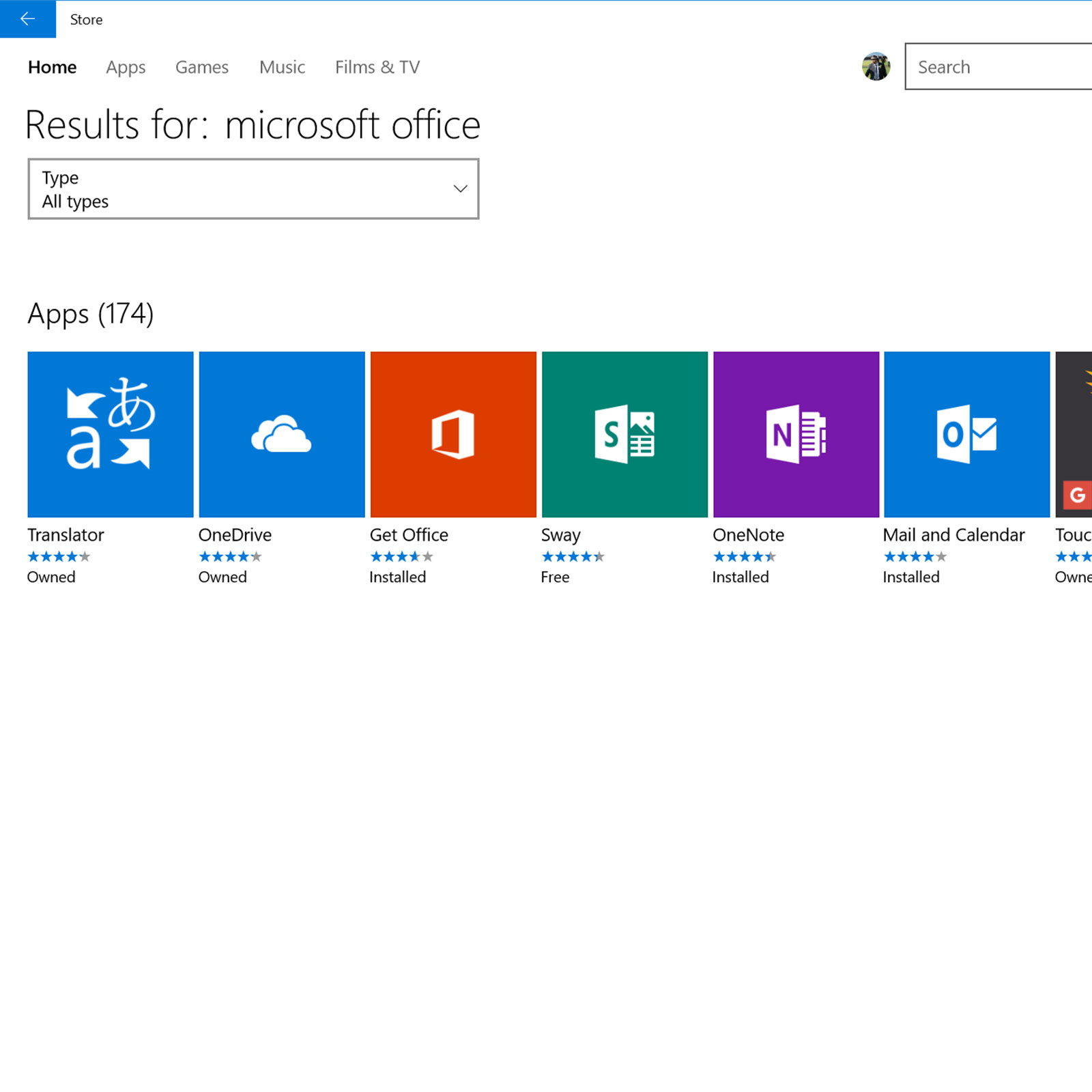Screen dimensions: 1092x1092
Task: Open the partially visible Touch app tile
Action: pos(1074,434)
